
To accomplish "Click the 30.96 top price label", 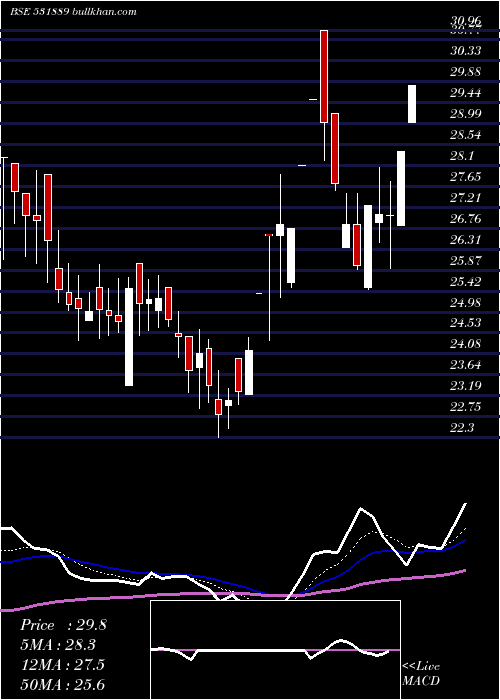I will coord(466,21).
